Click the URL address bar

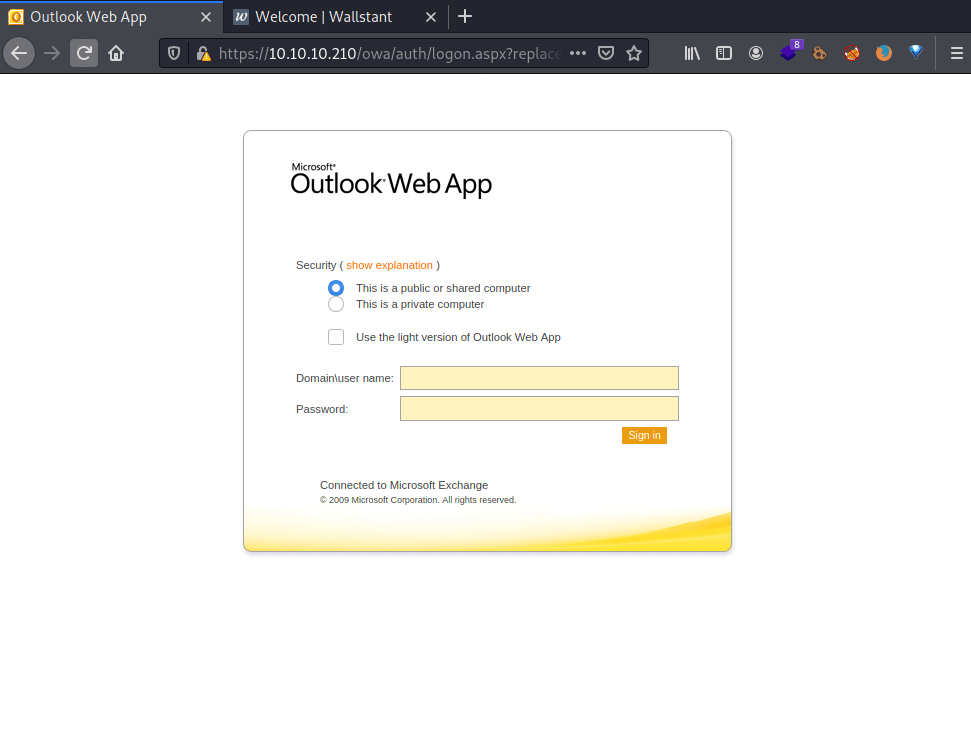[389, 53]
